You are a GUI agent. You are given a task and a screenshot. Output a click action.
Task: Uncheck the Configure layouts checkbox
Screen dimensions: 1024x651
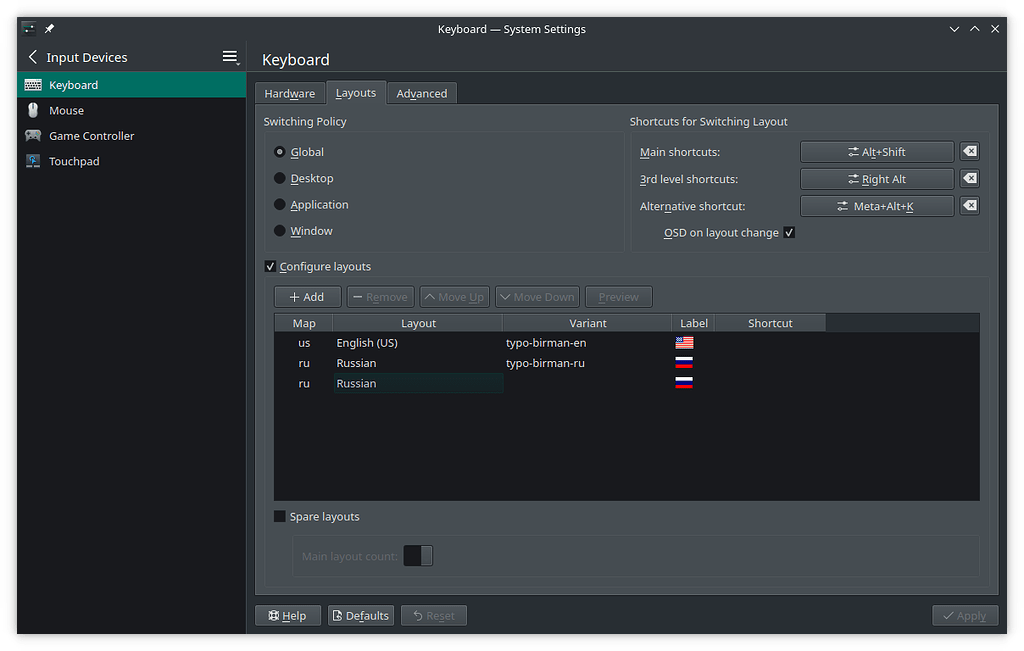click(x=270, y=266)
